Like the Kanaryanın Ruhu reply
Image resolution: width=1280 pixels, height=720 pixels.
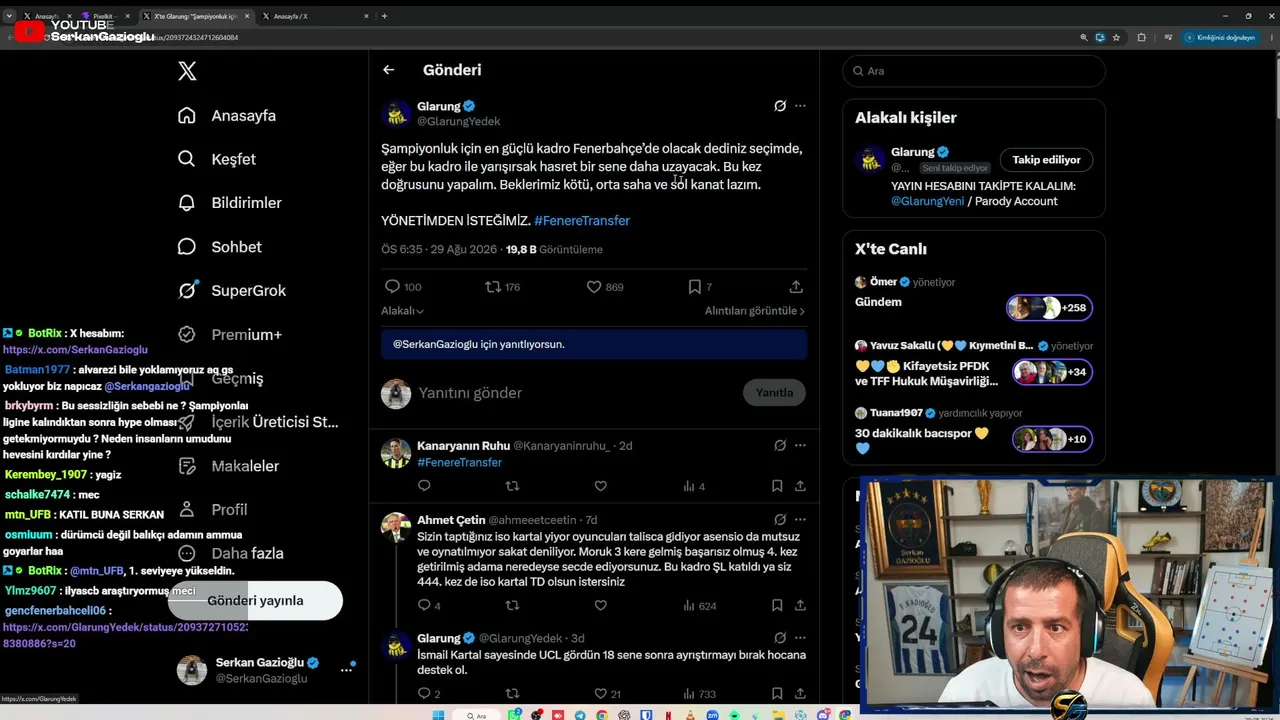(x=600, y=486)
